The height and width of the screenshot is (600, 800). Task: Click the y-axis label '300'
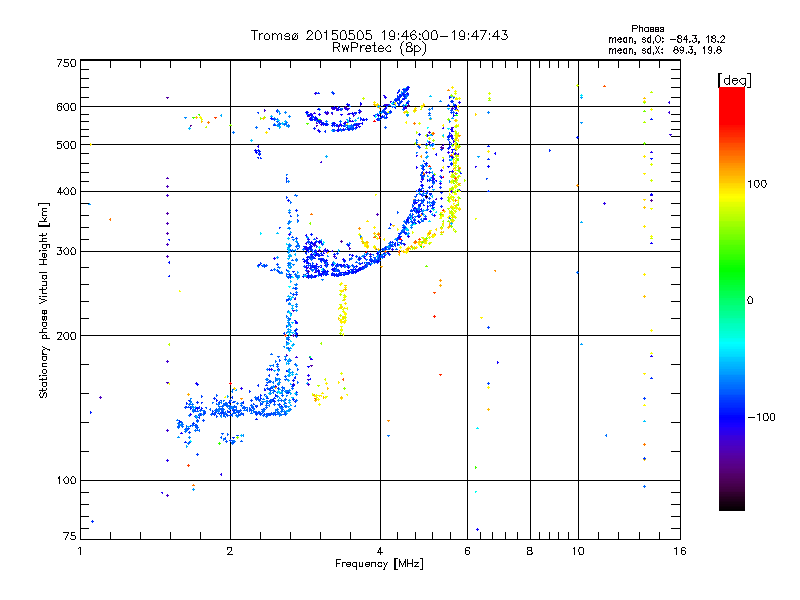pos(66,251)
